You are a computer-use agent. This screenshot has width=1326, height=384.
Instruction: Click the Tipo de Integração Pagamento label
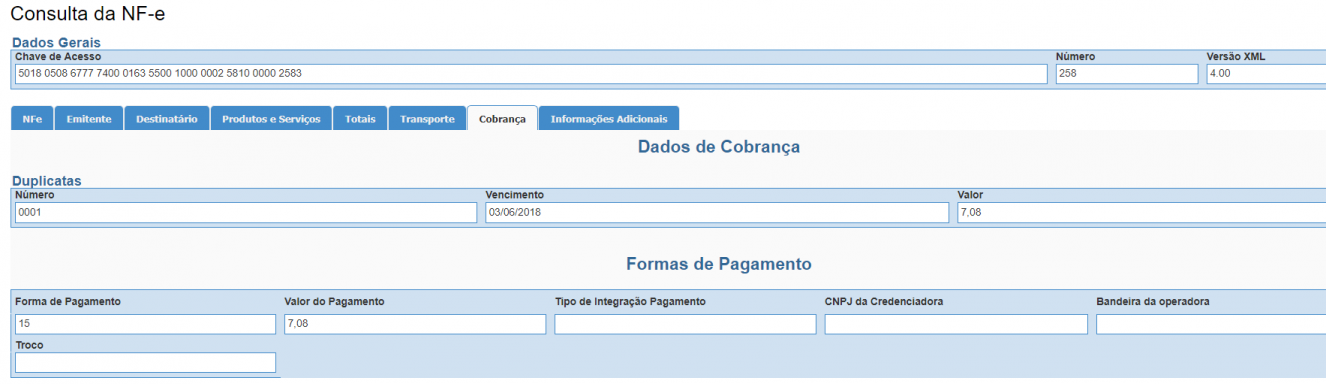click(631, 302)
